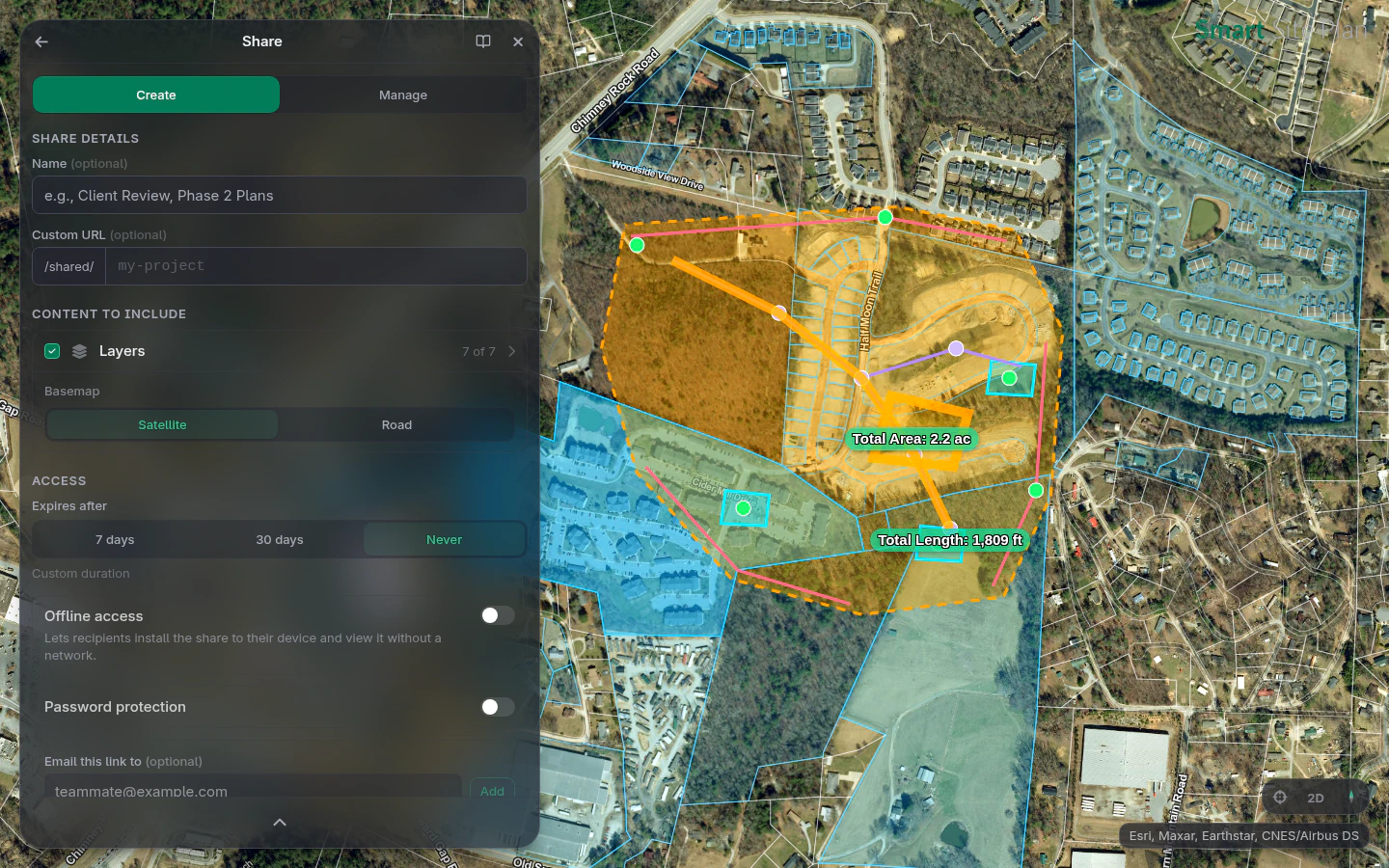Screen dimensions: 1389x868
Task: Collapse the Share panel with bottom chevron
Action: [x=280, y=823]
